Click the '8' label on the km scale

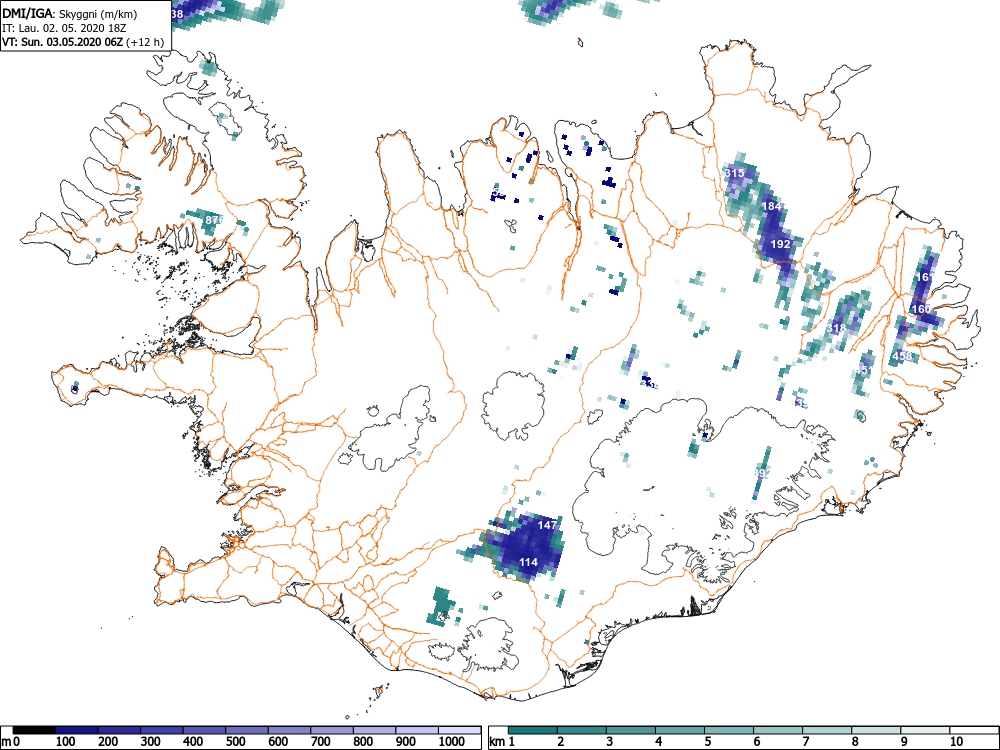point(855,742)
